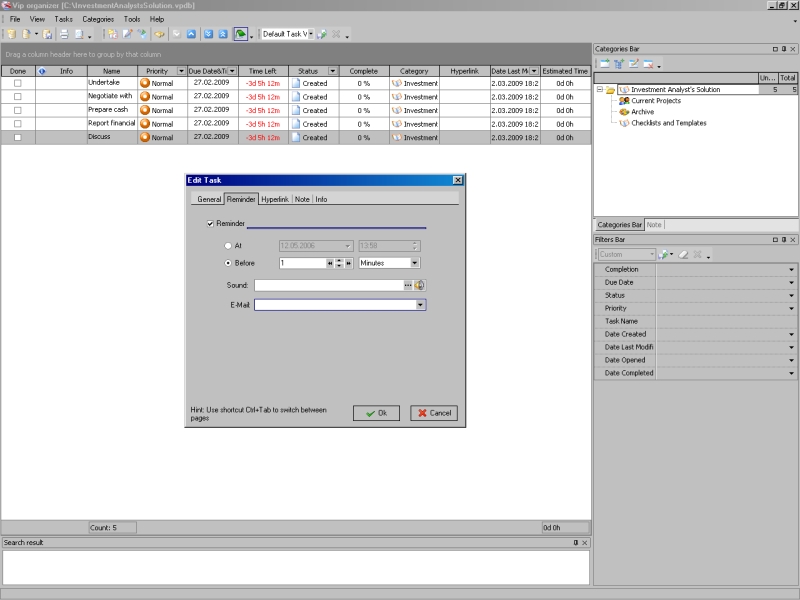Mark the 'Undertake' task as done

pyautogui.click(x=17, y=83)
